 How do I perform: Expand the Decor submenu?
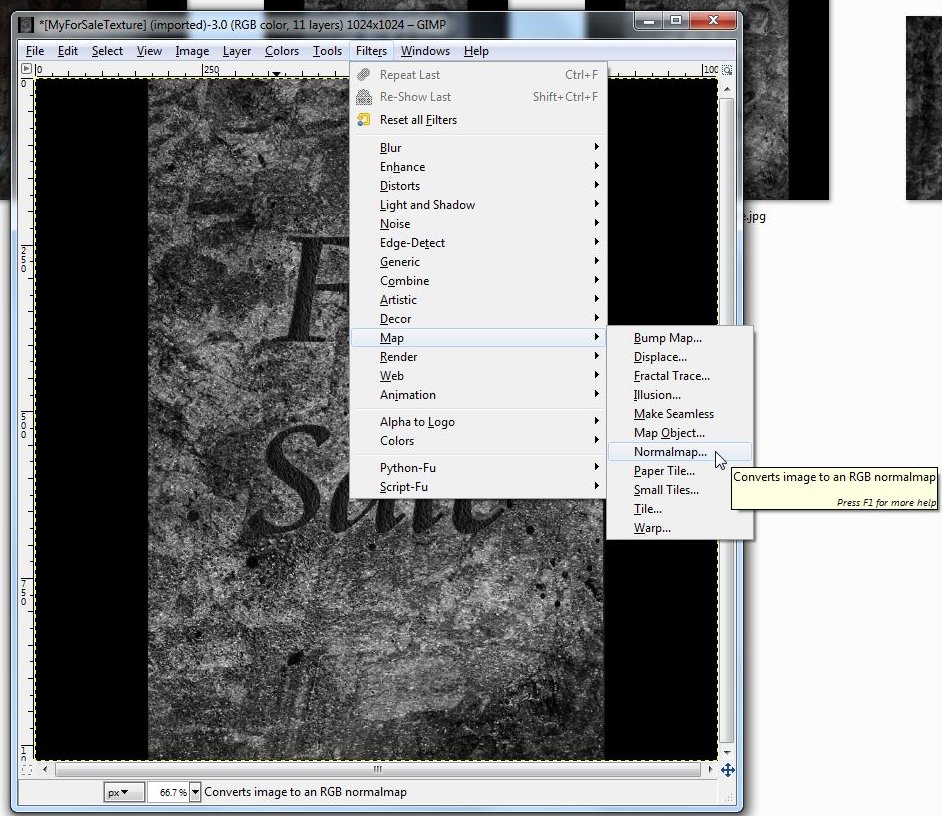click(478, 319)
